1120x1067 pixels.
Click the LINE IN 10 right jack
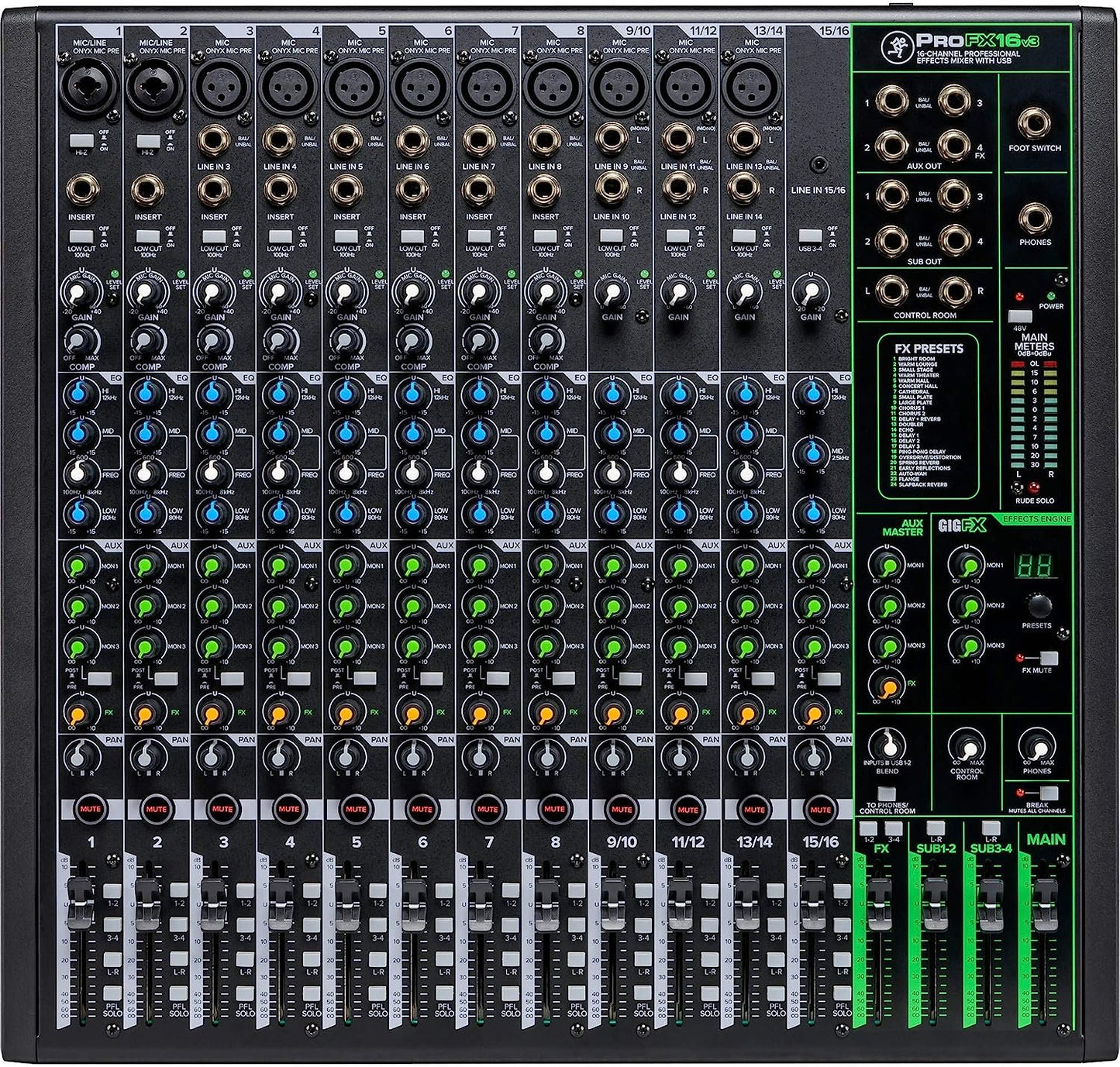(612, 189)
